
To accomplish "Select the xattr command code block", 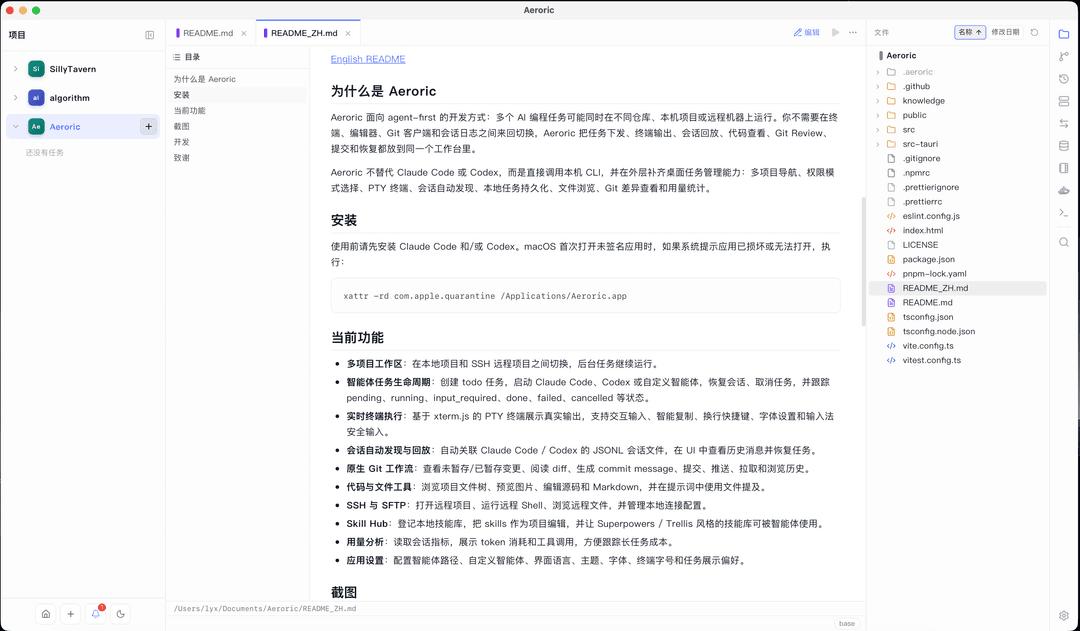I will [x=585, y=296].
